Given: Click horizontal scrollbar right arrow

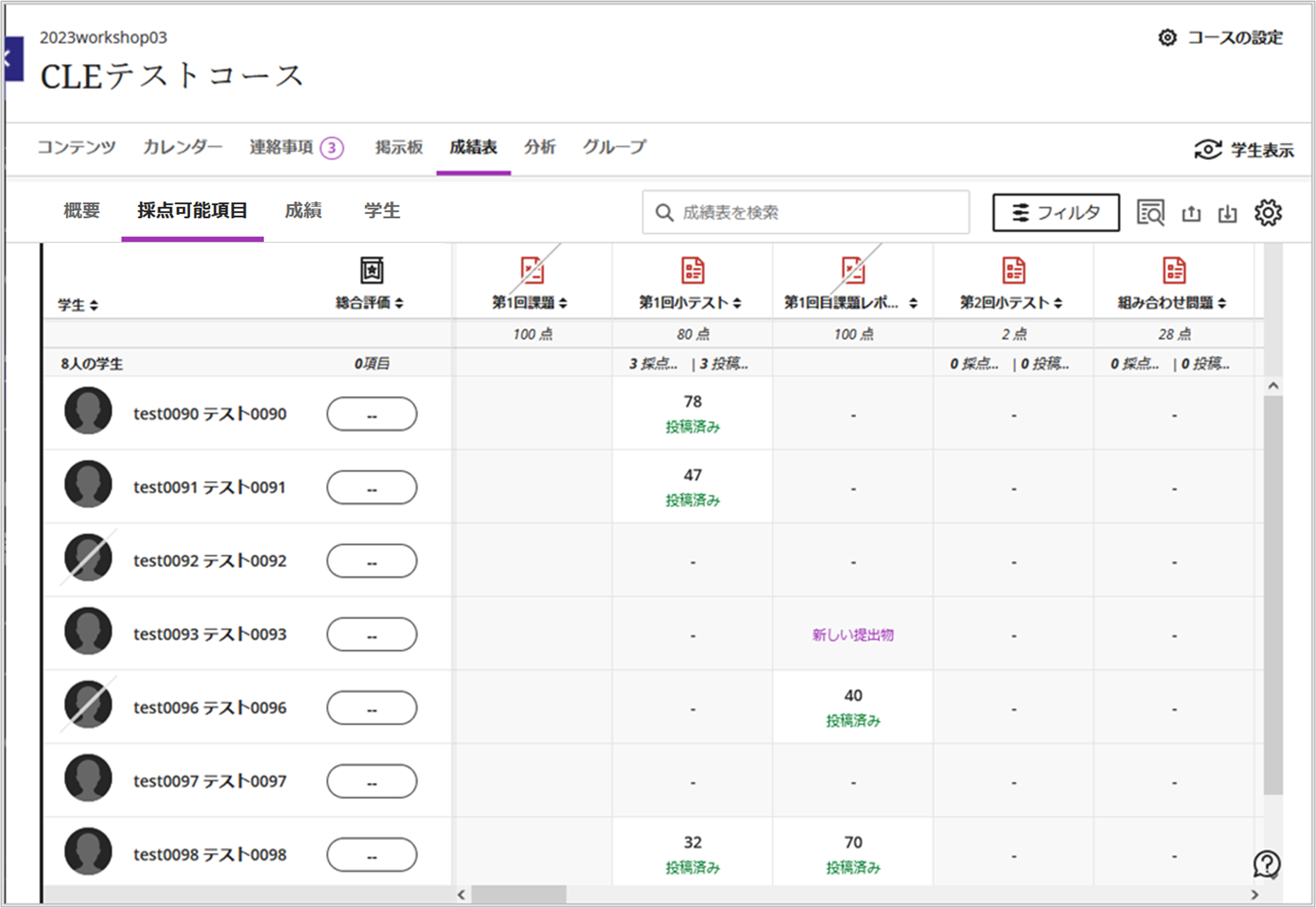Looking at the screenshot, I should (1255, 894).
